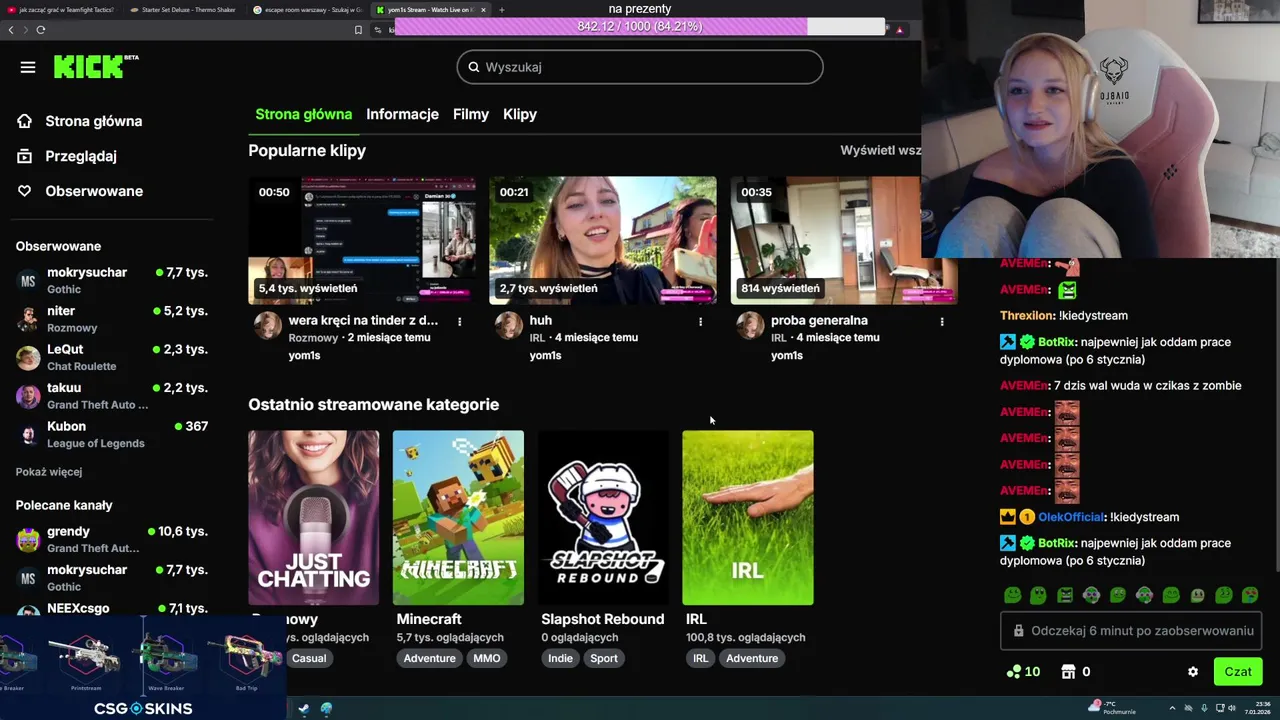Switch to the Strona główna channel tab
Viewport: 1280px width, 720px height.
[303, 114]
